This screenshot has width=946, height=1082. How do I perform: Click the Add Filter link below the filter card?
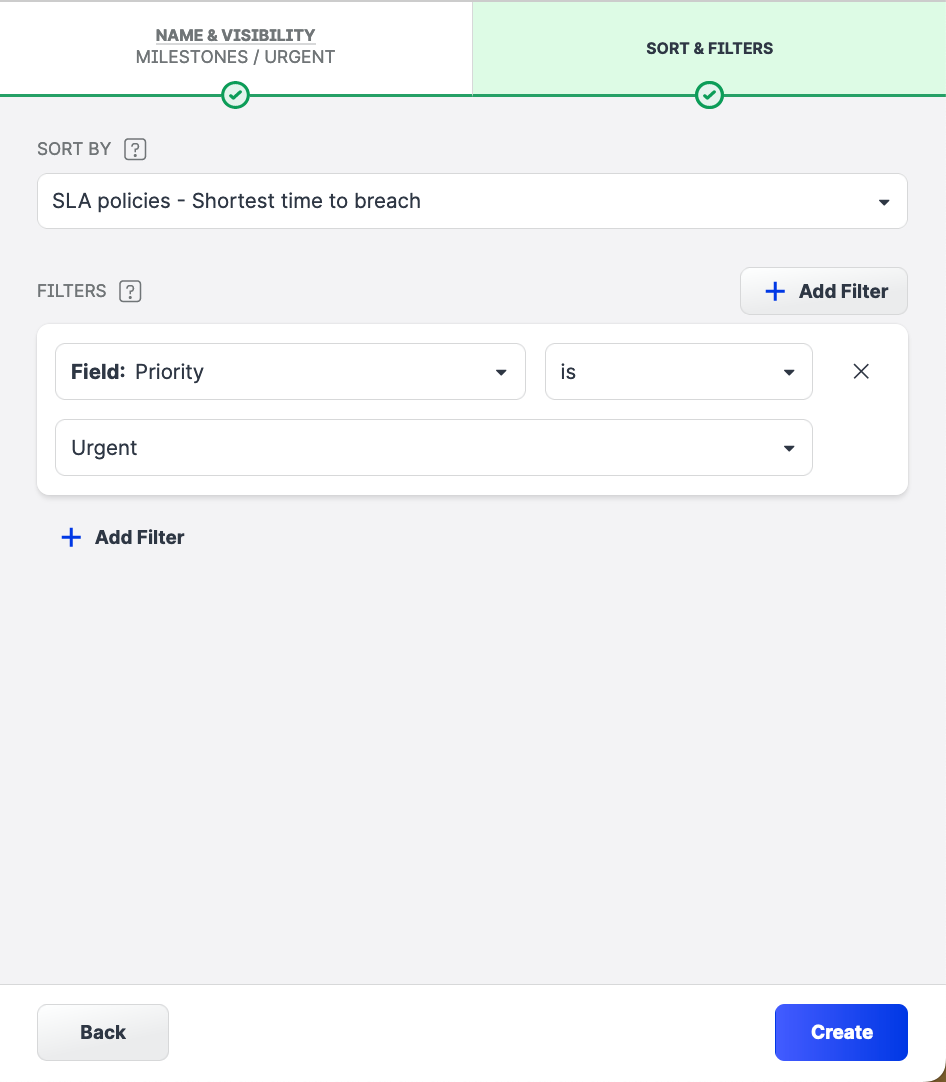pyautogui.click(x=139, y=537)
